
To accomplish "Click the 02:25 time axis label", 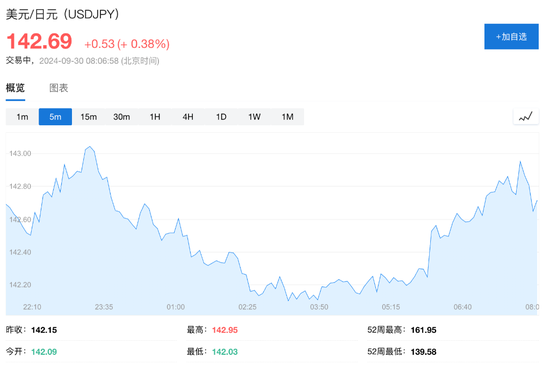I will [247, 307].
